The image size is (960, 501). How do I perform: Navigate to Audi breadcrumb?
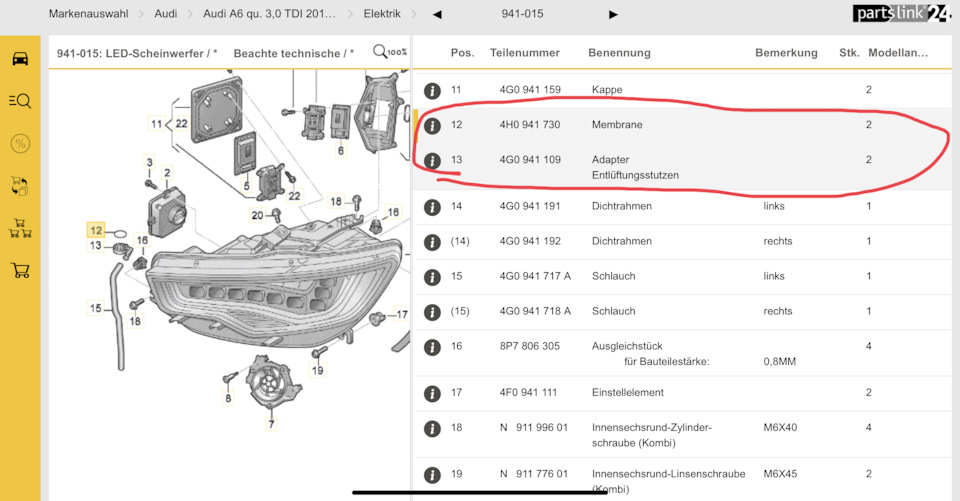click(166, 14)
